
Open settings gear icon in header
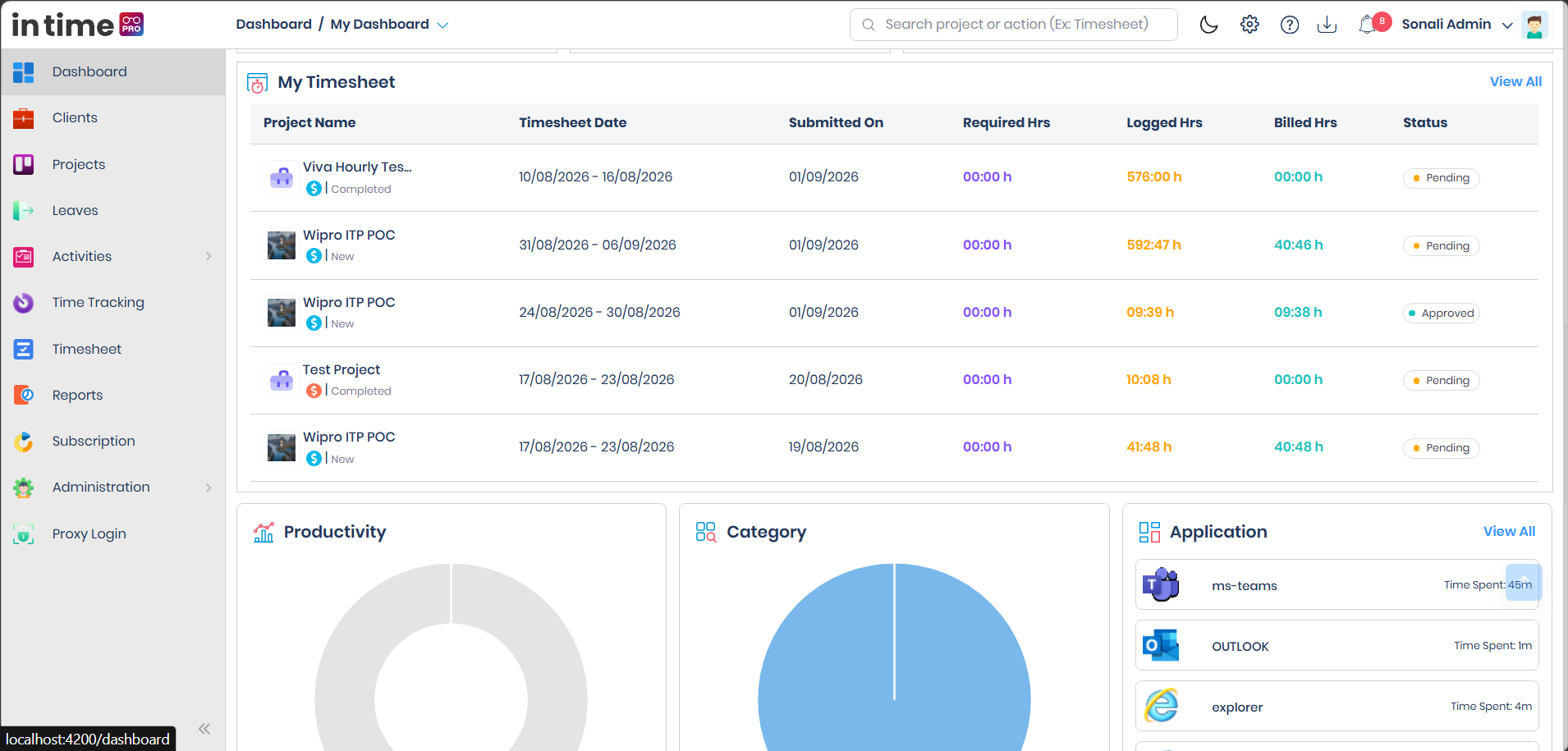1249,25
